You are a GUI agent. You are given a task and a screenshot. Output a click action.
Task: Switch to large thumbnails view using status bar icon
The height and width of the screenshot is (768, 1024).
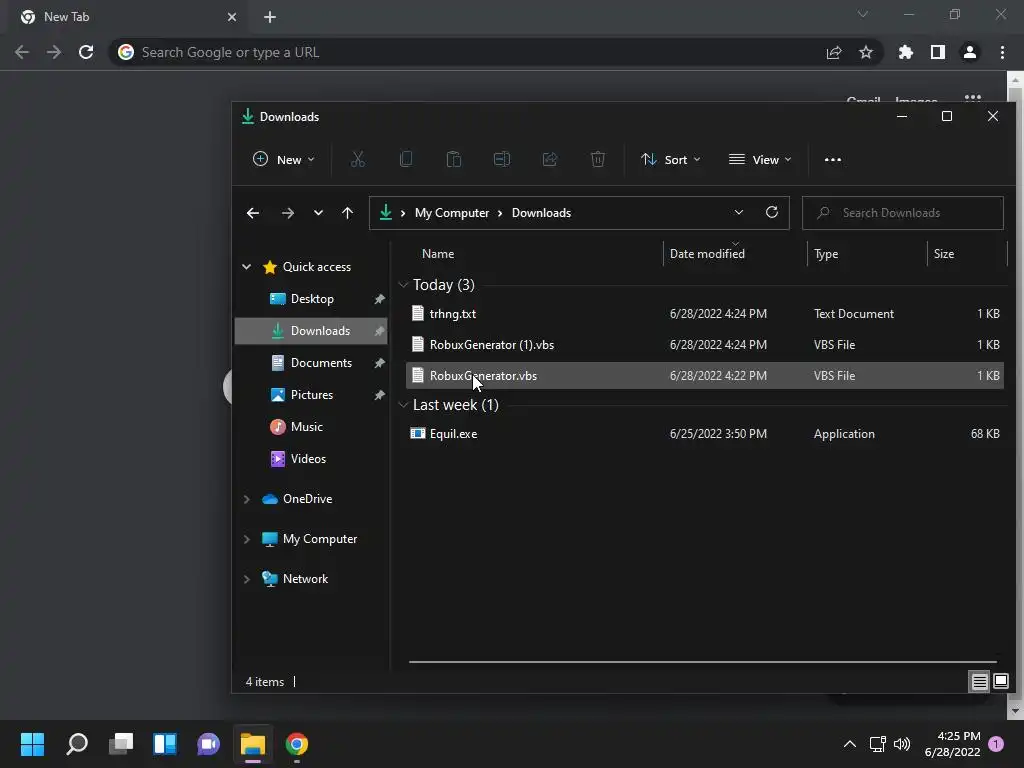tap(1001, 682)
